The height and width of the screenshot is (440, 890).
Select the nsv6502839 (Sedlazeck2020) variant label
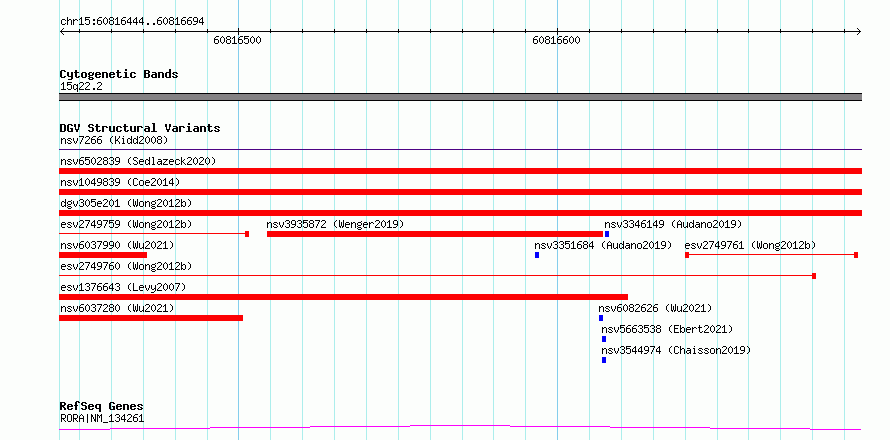pyautogui.click(x=138, y=161)
